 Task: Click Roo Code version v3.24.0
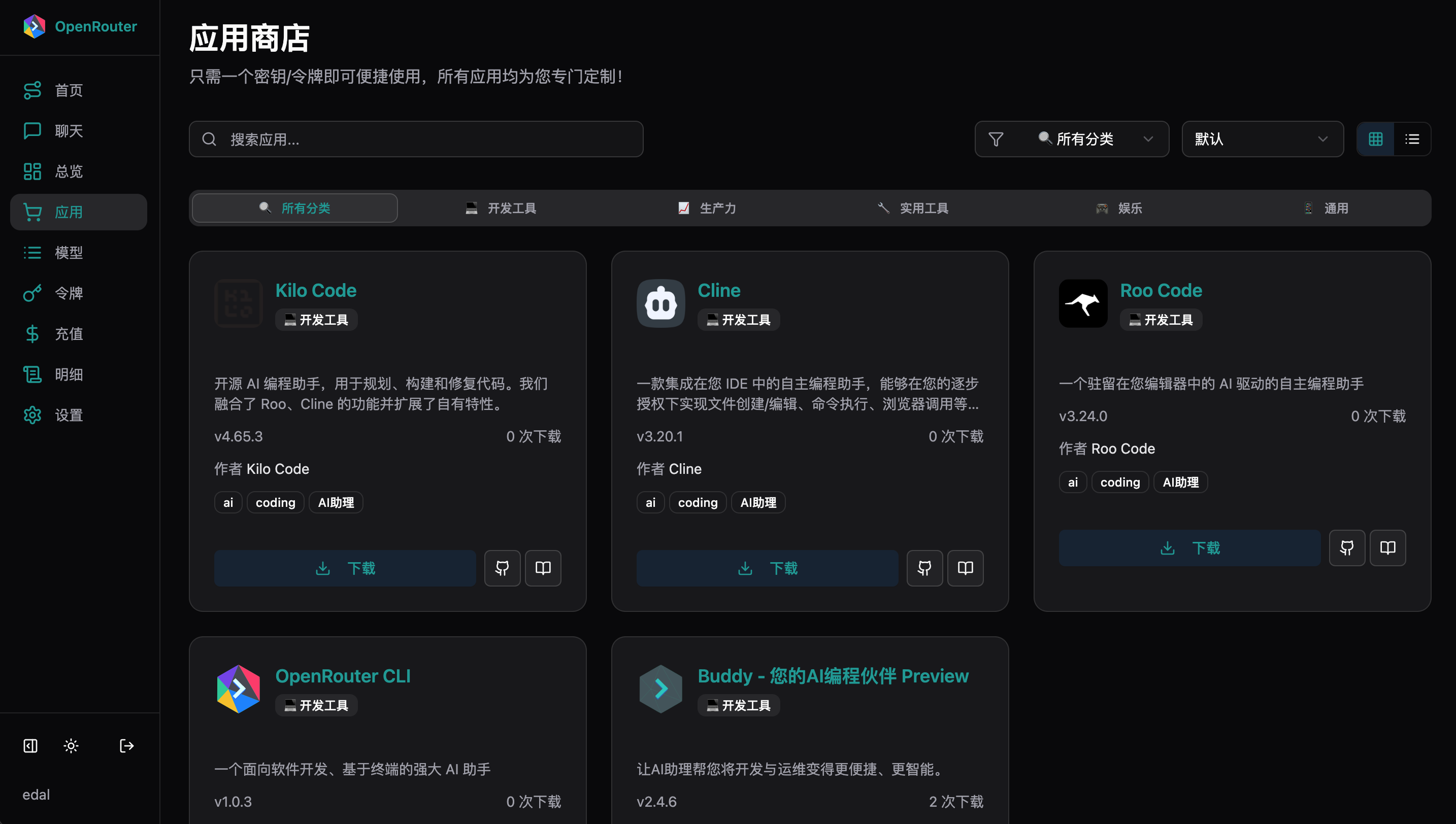(1083, 416)
